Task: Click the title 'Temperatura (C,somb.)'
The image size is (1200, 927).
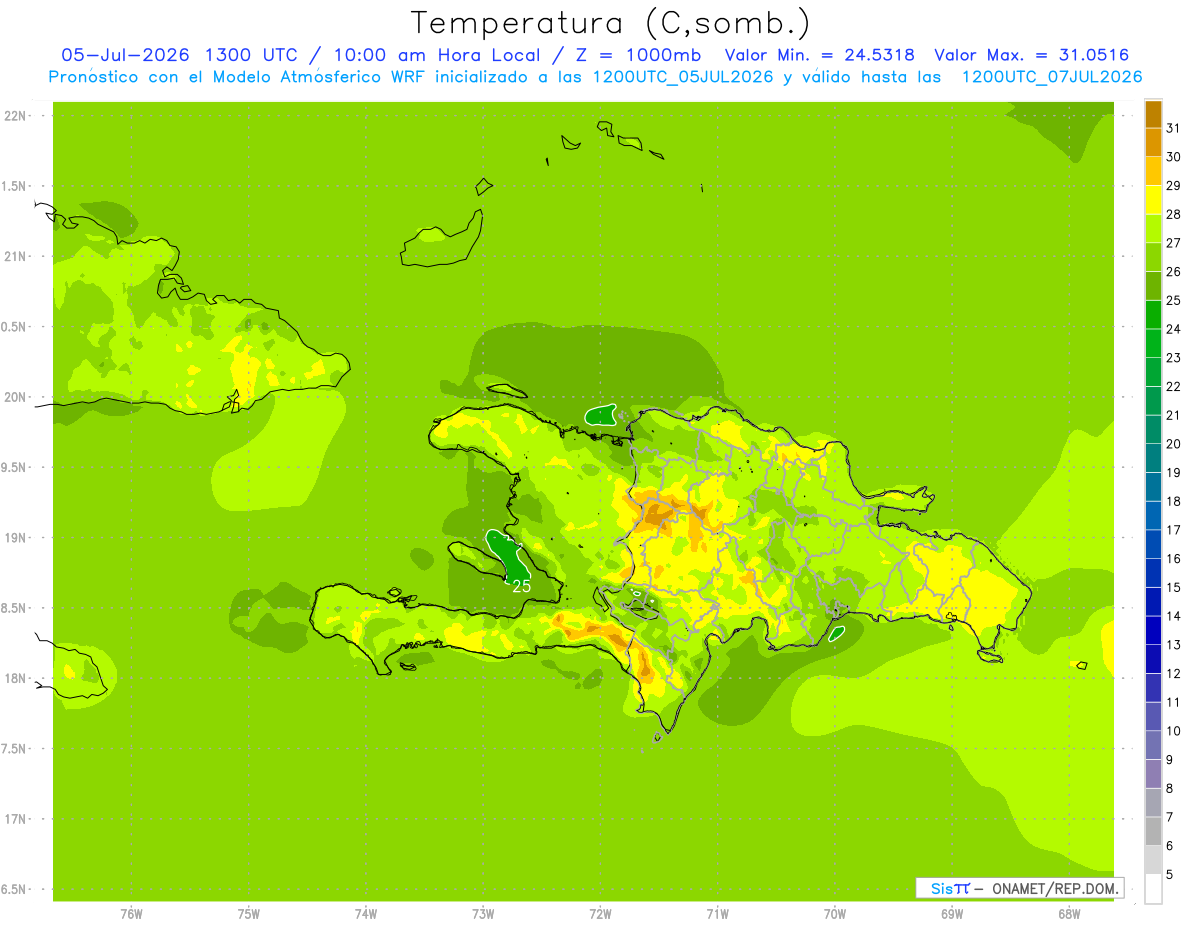Action: coord(611,23)
